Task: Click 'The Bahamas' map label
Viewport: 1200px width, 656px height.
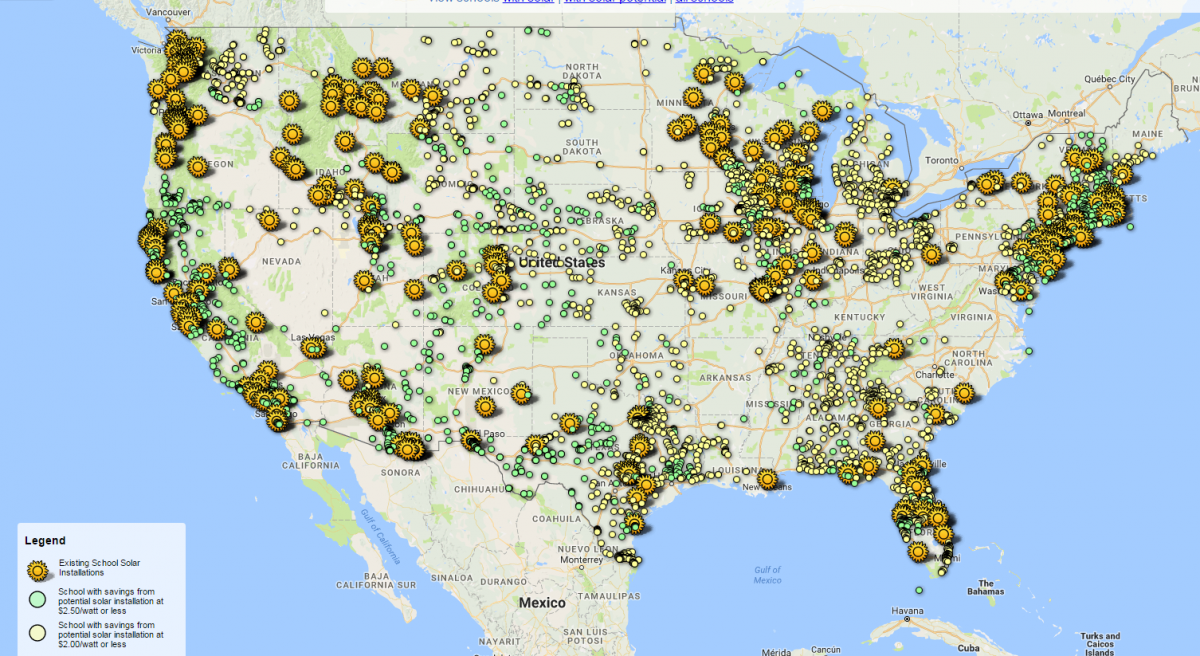Action: click(x=986, y=587)
